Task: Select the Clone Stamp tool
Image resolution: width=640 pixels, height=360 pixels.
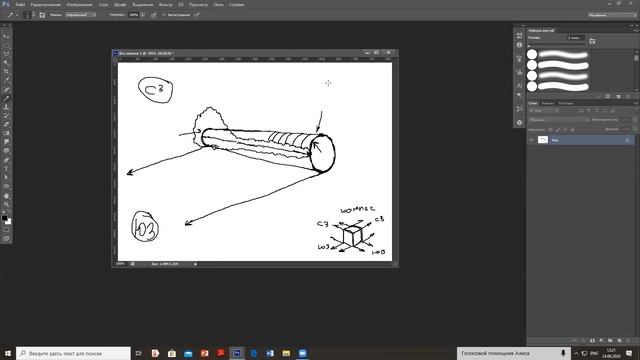Action: (6, 107)
